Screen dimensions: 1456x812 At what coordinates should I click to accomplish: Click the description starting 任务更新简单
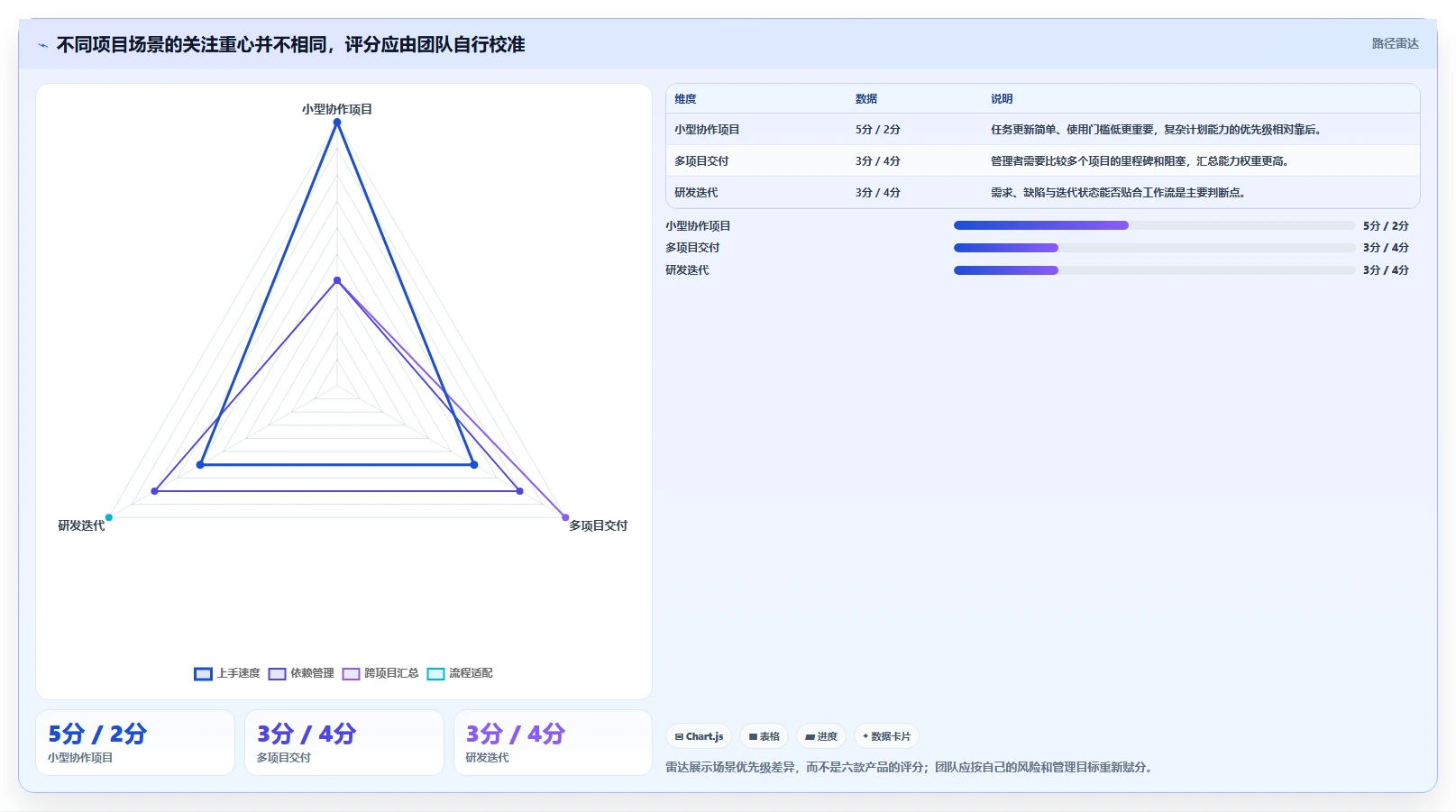(1156, 130)
